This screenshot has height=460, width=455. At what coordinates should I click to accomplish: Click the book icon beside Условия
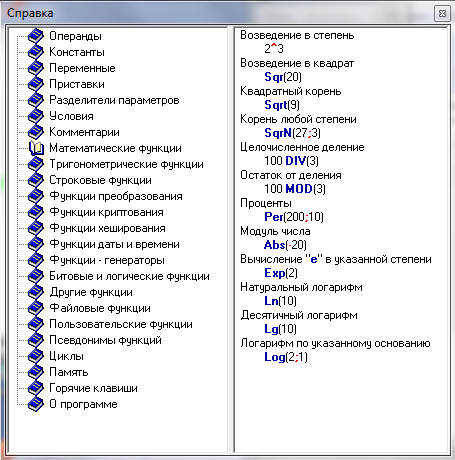(36, 116)
